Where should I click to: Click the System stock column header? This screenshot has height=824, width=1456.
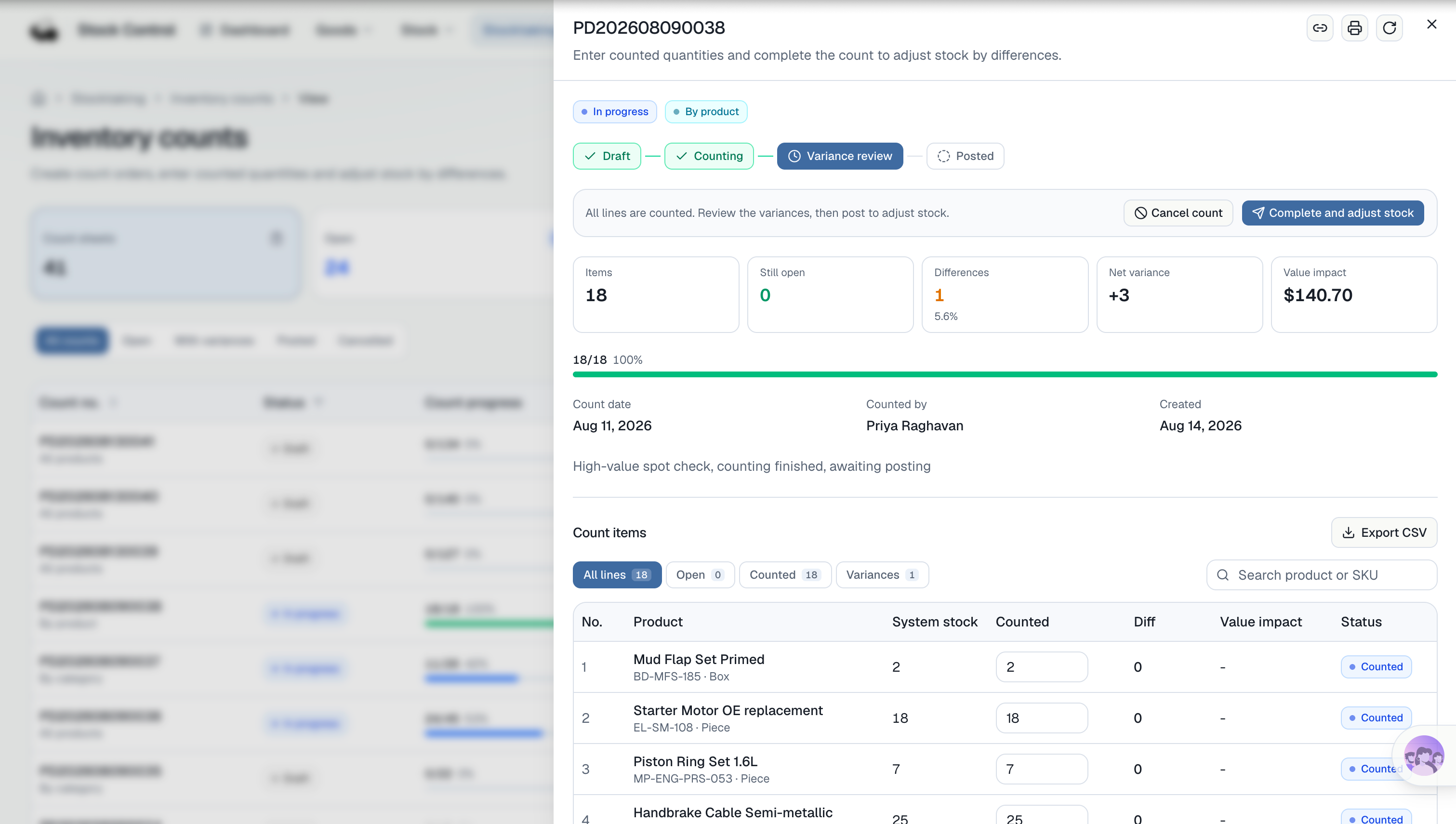point(935,622)
